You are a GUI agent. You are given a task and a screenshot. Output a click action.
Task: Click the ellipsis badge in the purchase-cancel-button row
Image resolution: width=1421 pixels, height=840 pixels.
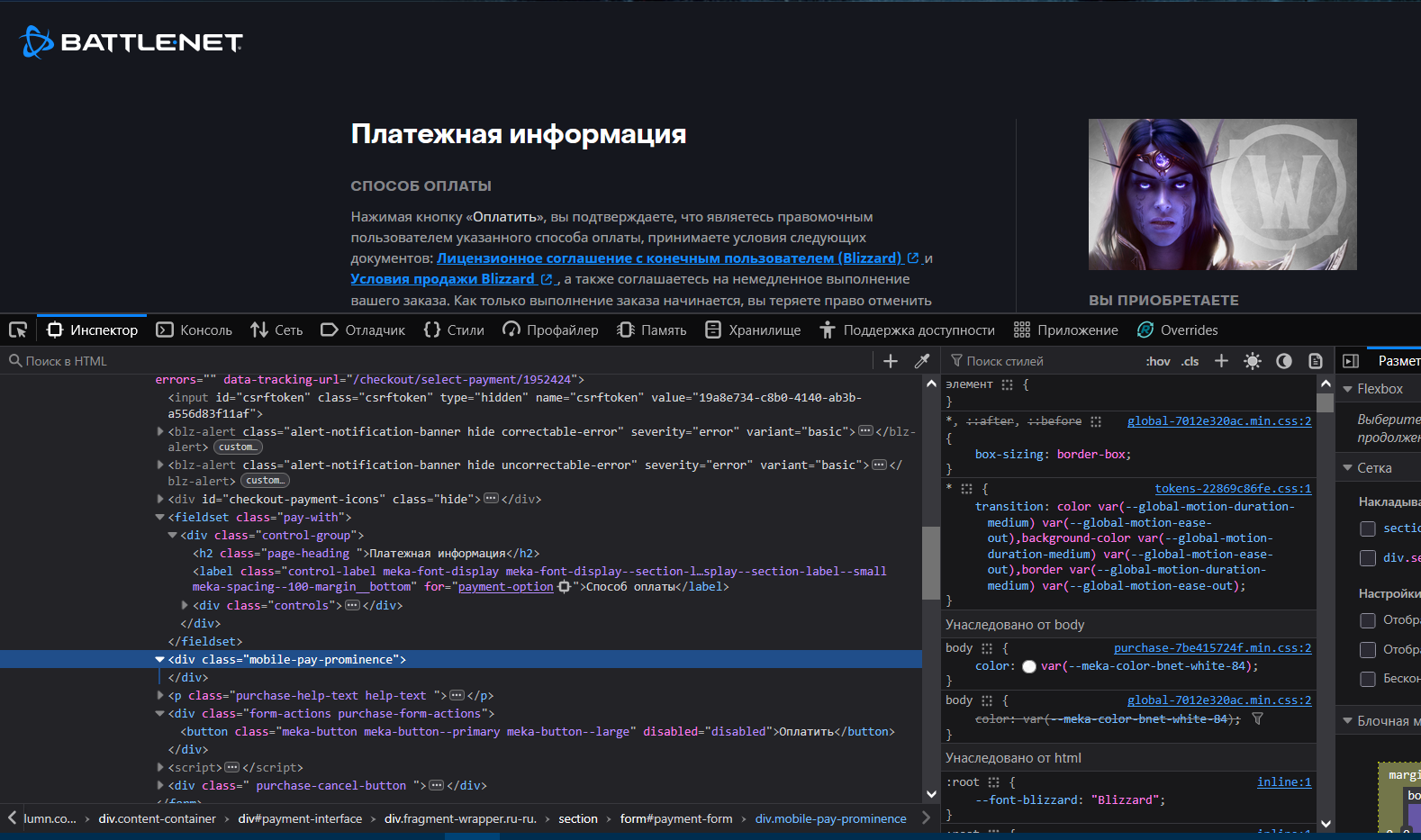click(437, 785)
